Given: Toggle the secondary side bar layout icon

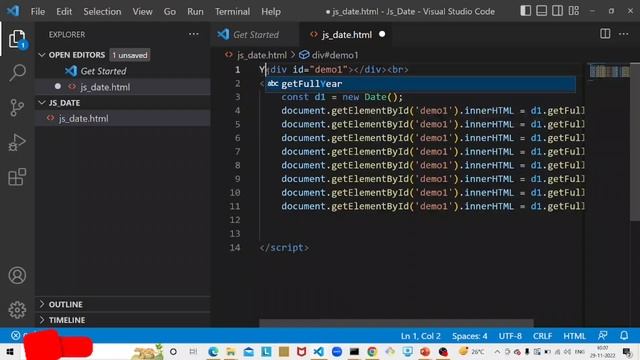Looking at the screenshot, I should point(558,11).
